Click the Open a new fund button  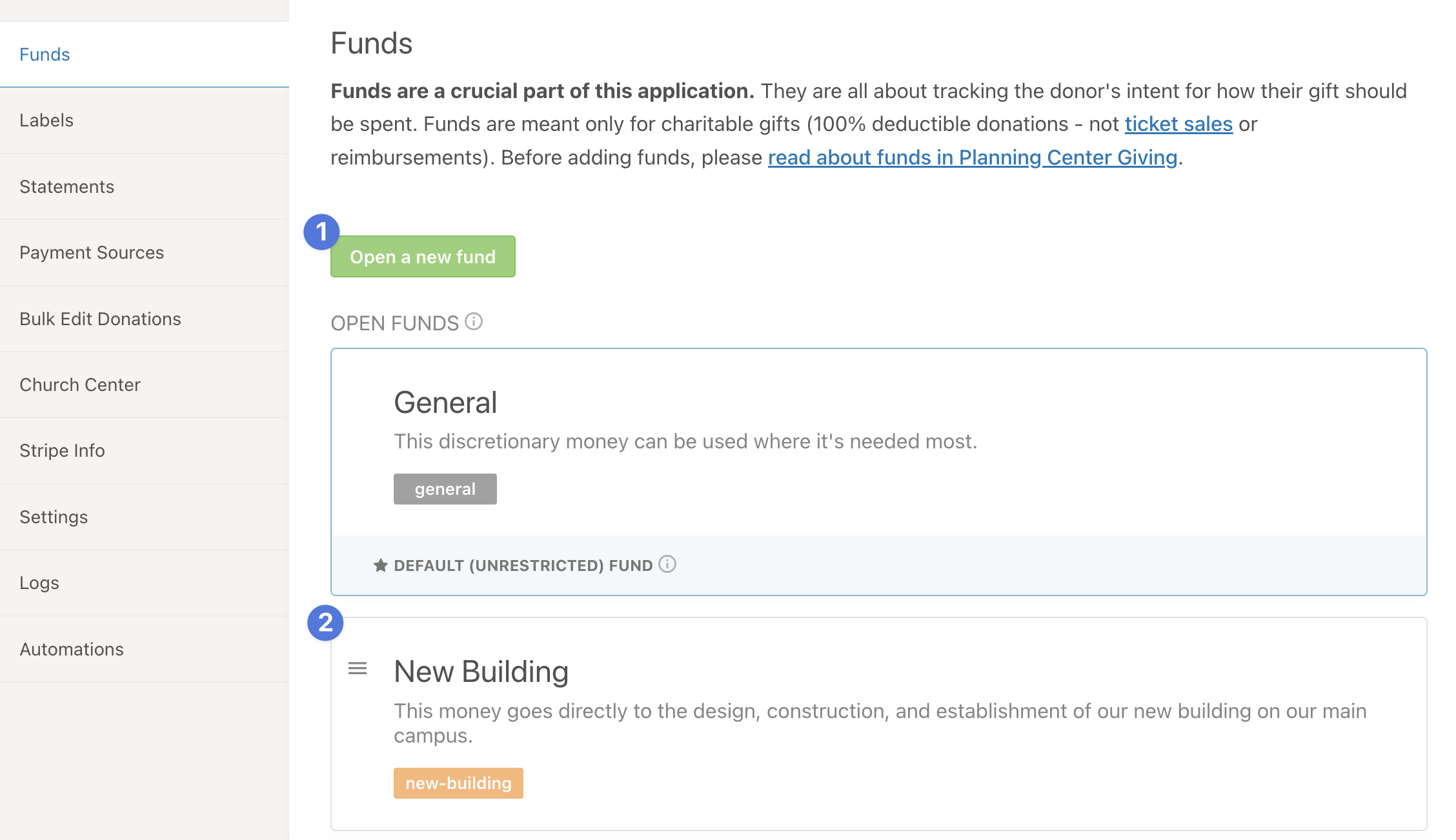pos(423,257)
